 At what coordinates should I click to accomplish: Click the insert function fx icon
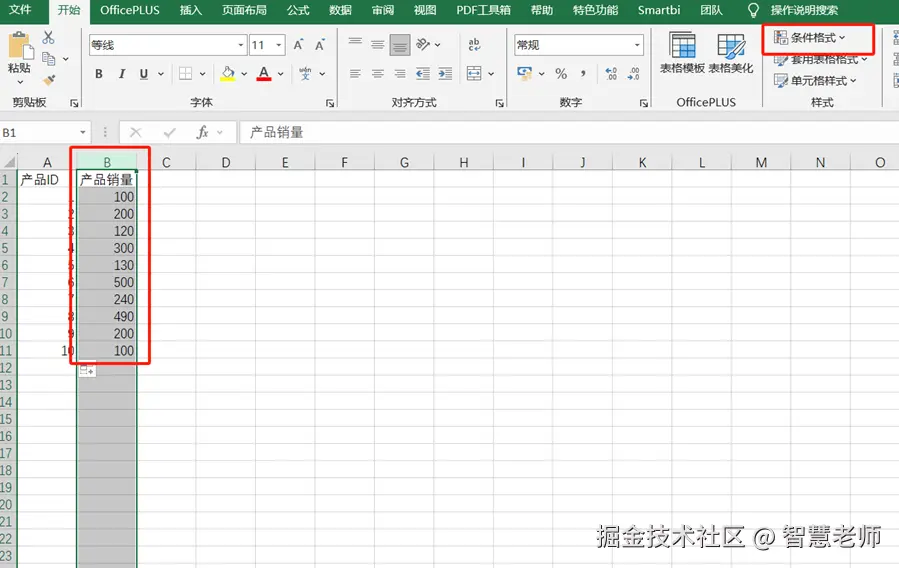202,132
